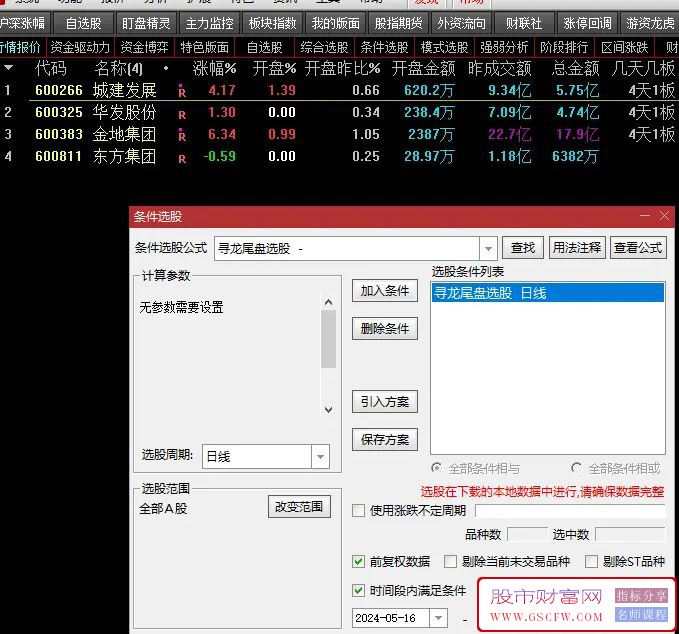Open 自选股 toolbar tab
This screenshot has width=679, height=634.
point(84,23)
